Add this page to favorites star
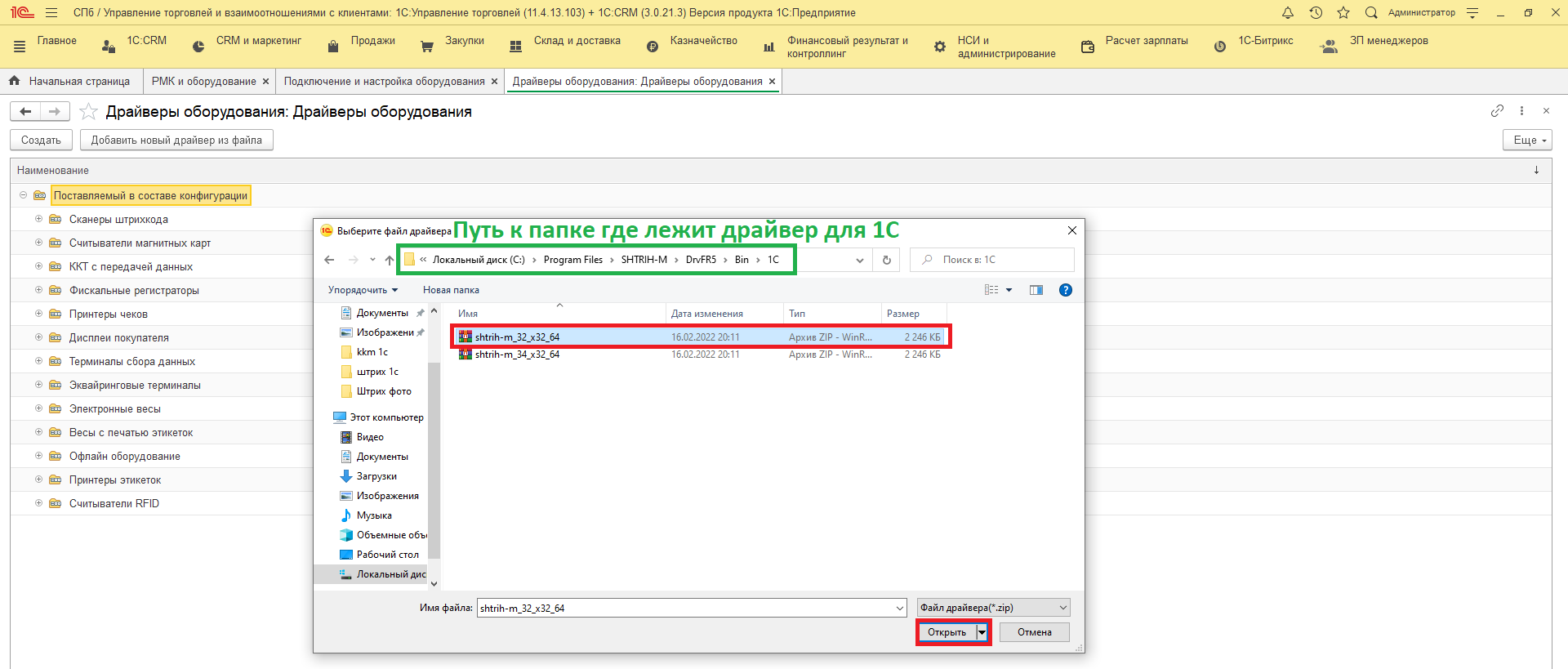1568x669 pixels. (x=88, y=112)
